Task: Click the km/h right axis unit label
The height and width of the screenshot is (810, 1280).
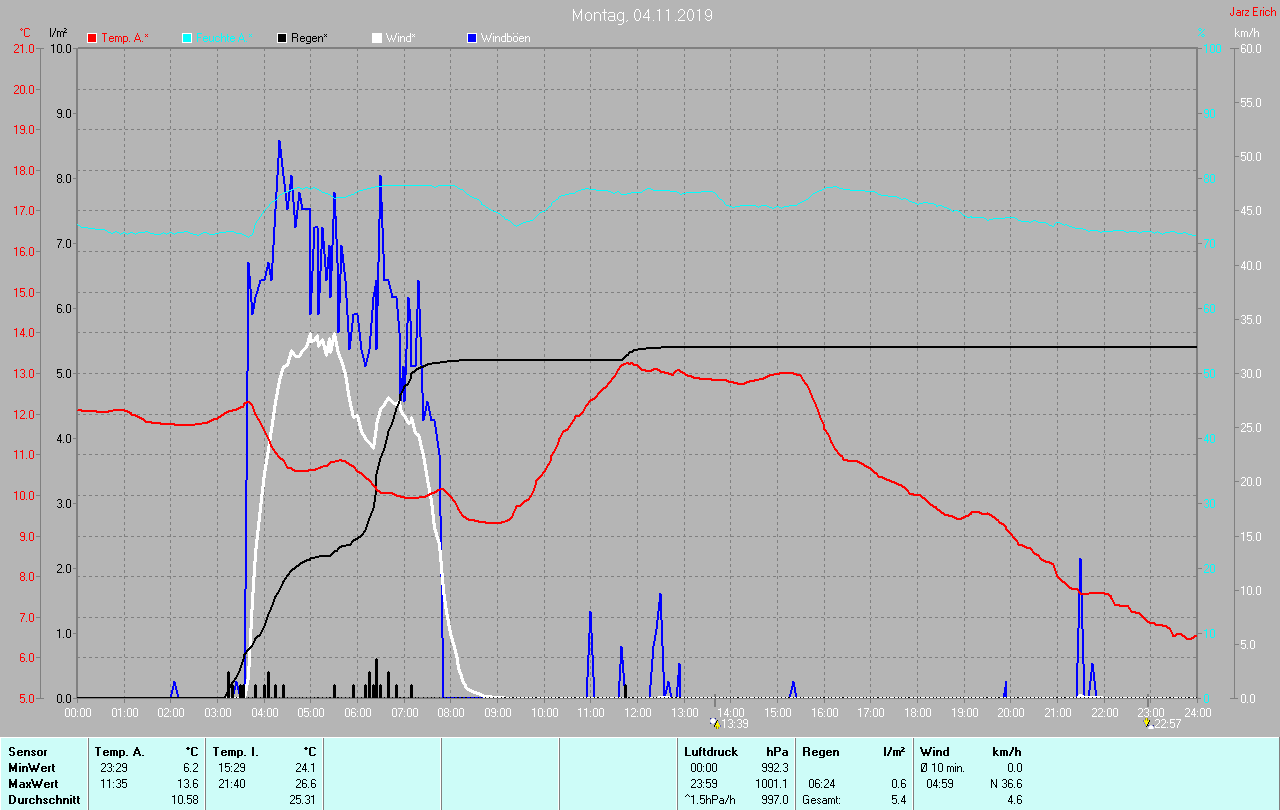Action: pos(1247,34)
